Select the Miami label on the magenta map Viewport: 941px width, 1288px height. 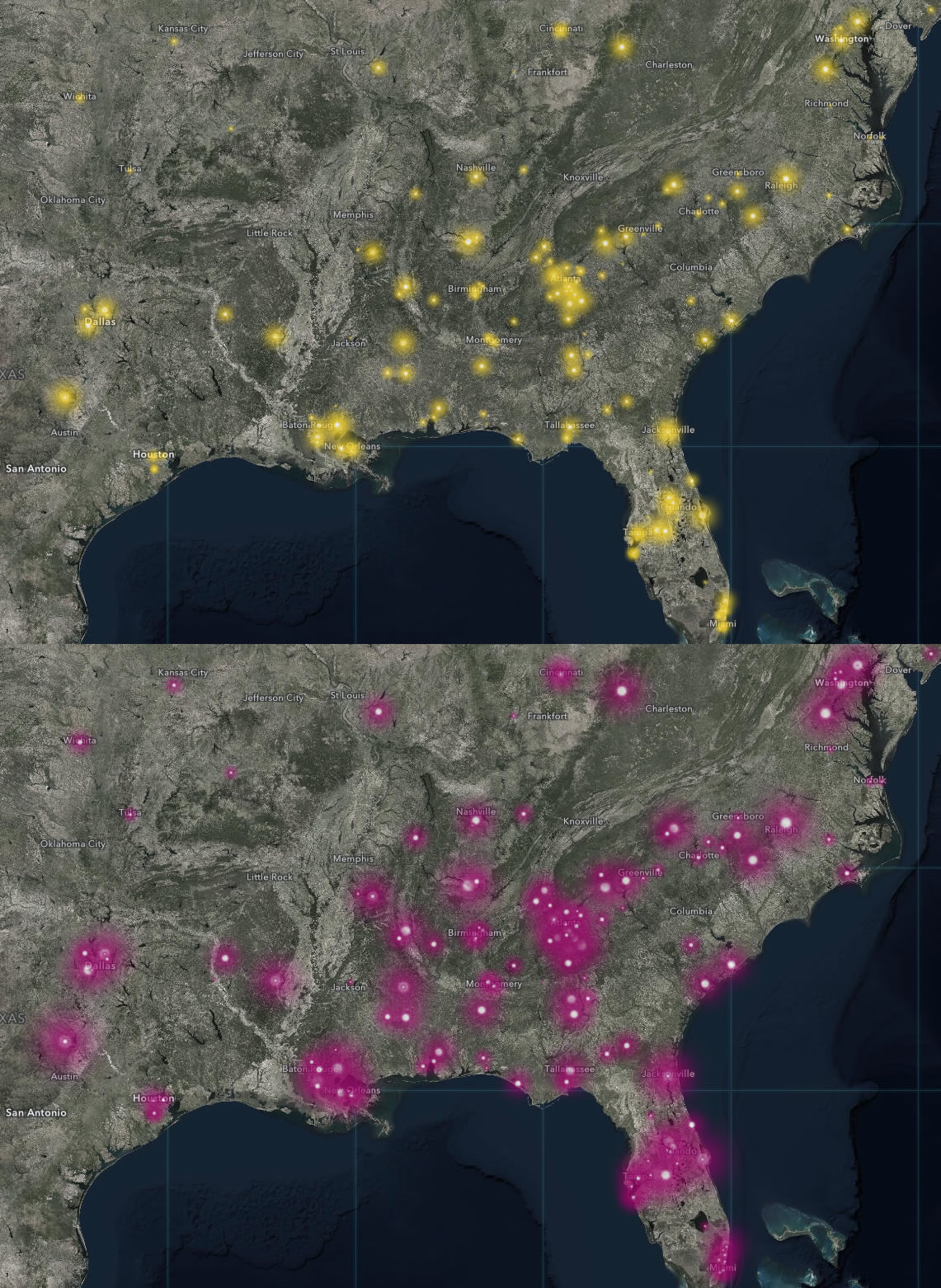point(722,1267)
